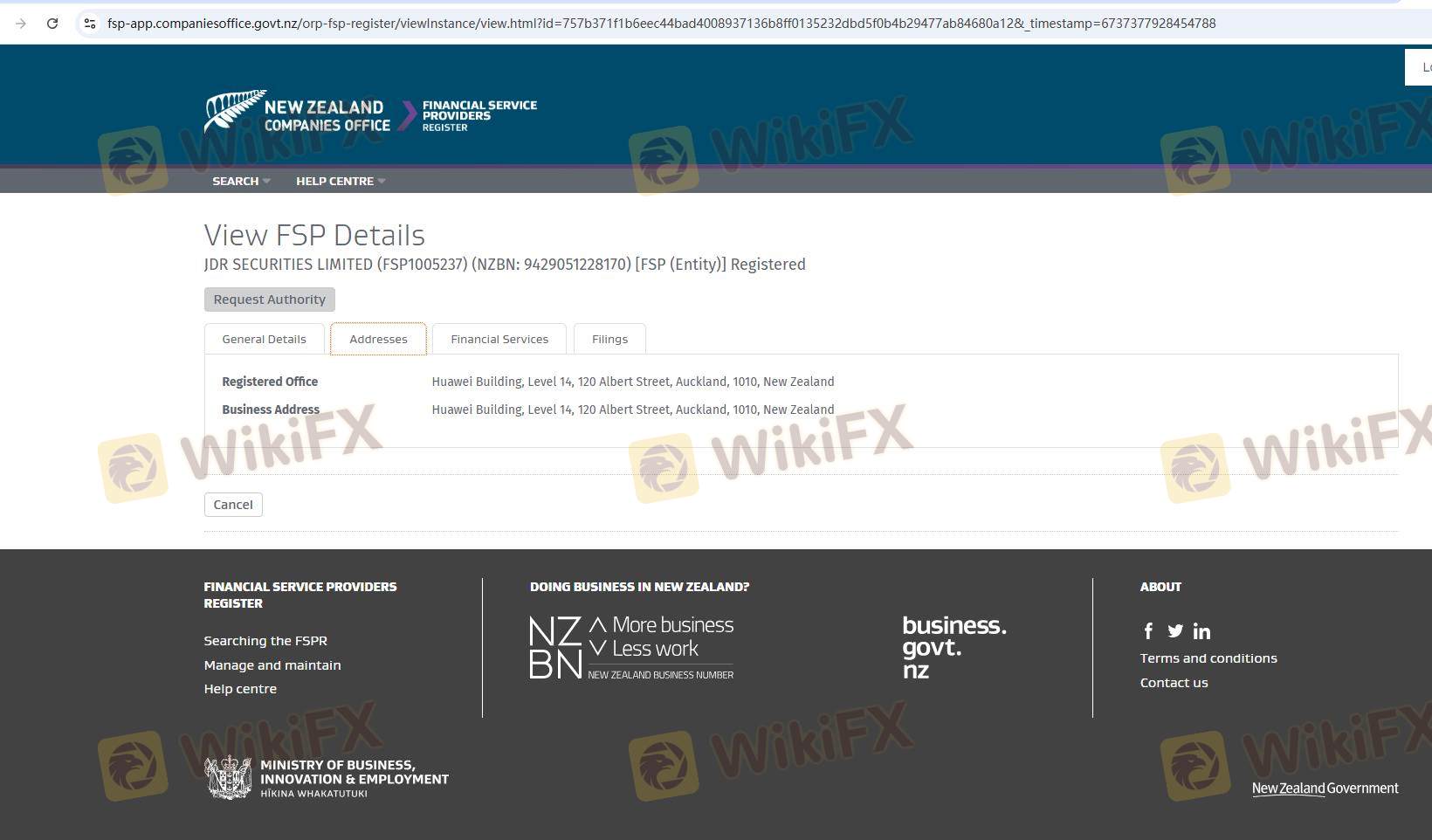The height and width of the screenshot is (840, 1432).
Task: Expand the SEARCH dropdown menu
Action: (241, 181)
